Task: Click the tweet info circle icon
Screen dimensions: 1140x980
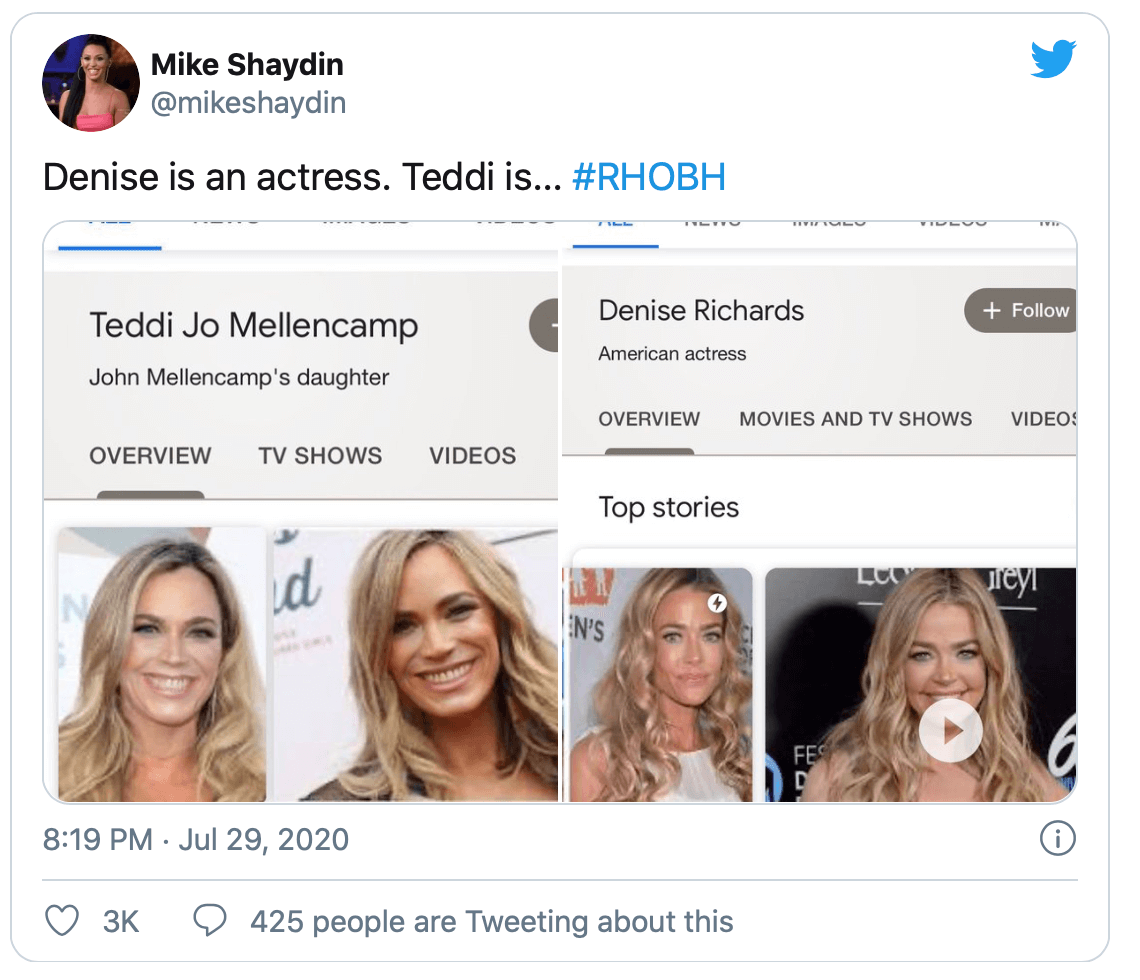Action: pos(1057,838)
